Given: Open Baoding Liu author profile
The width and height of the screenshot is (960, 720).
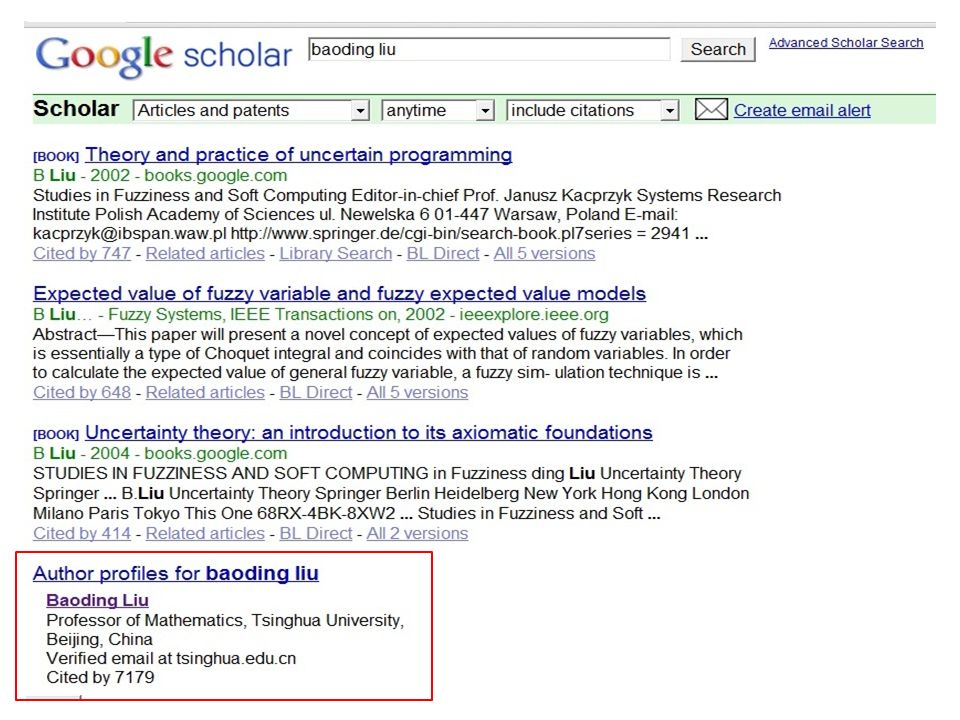Looking at the screenshot, I should (97, 600).
